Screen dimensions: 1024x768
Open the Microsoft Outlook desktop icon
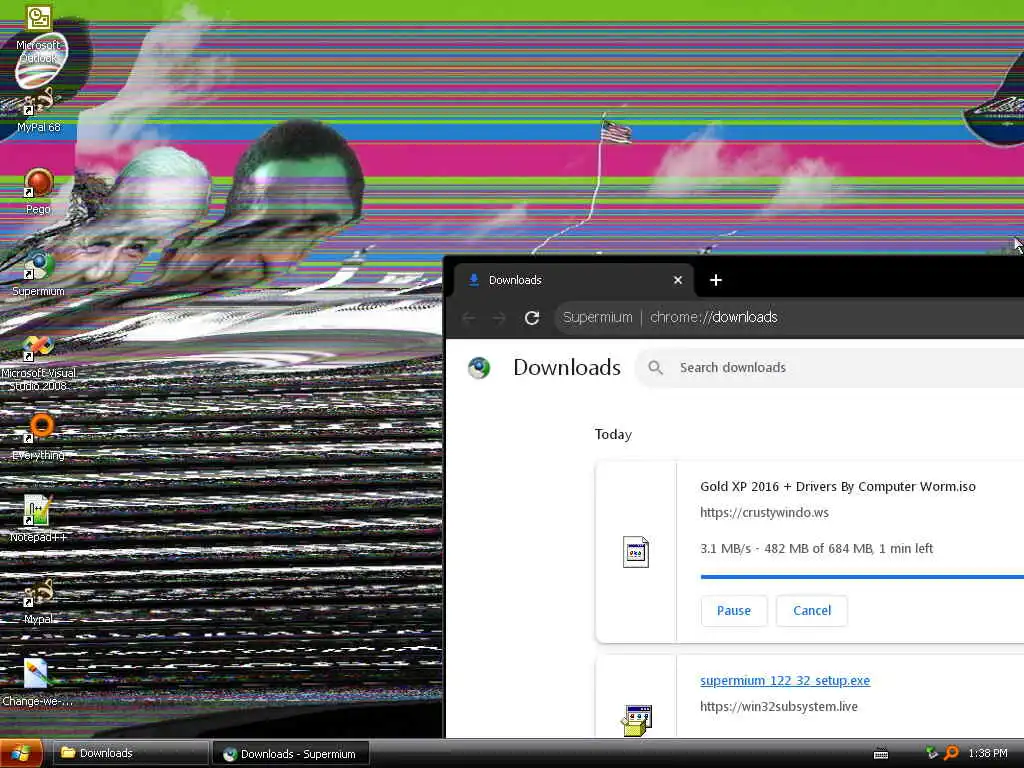tap(38, 34)
